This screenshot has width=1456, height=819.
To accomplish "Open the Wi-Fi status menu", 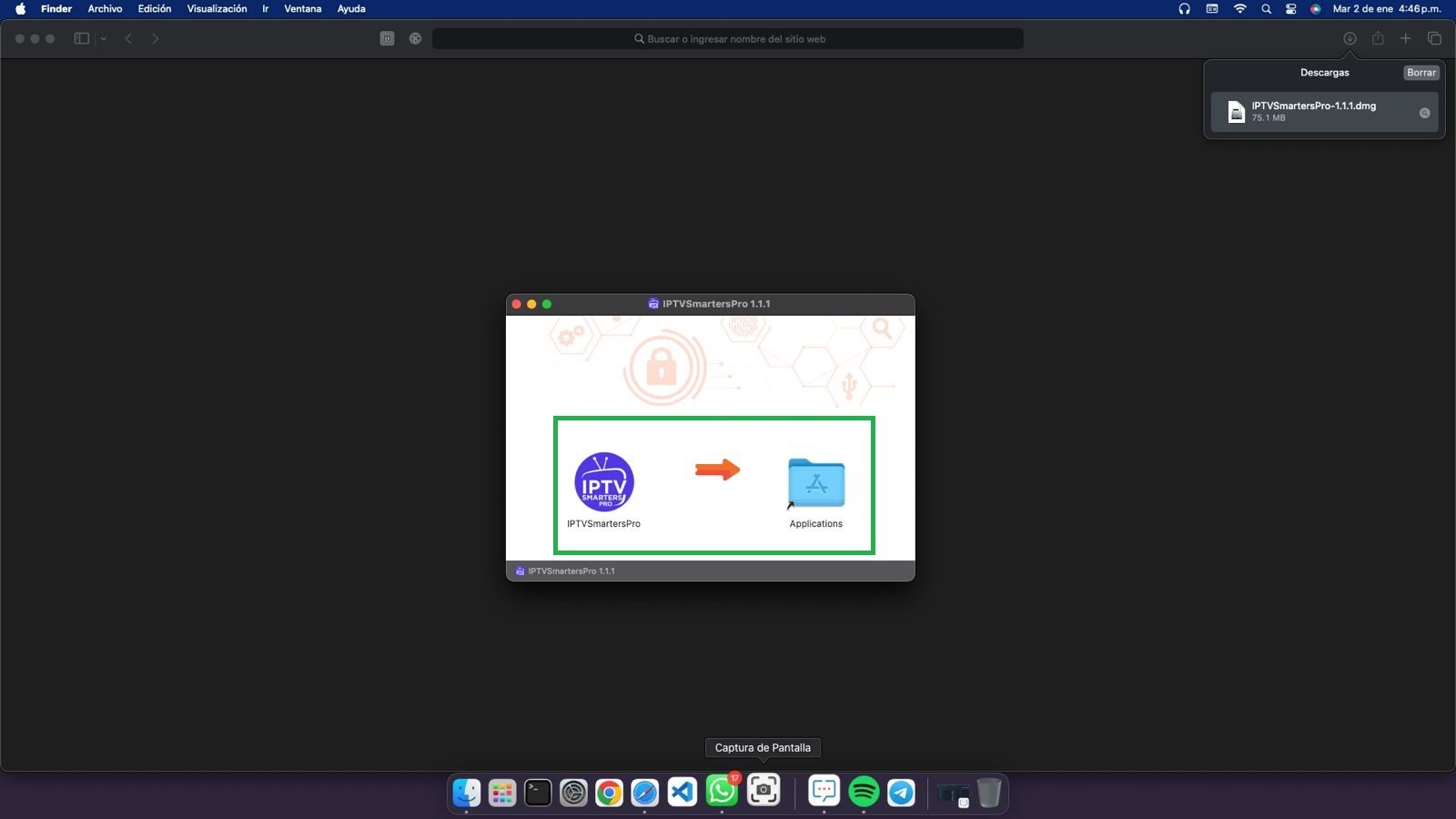I will pyautogui.click(x=1239, y=9).
